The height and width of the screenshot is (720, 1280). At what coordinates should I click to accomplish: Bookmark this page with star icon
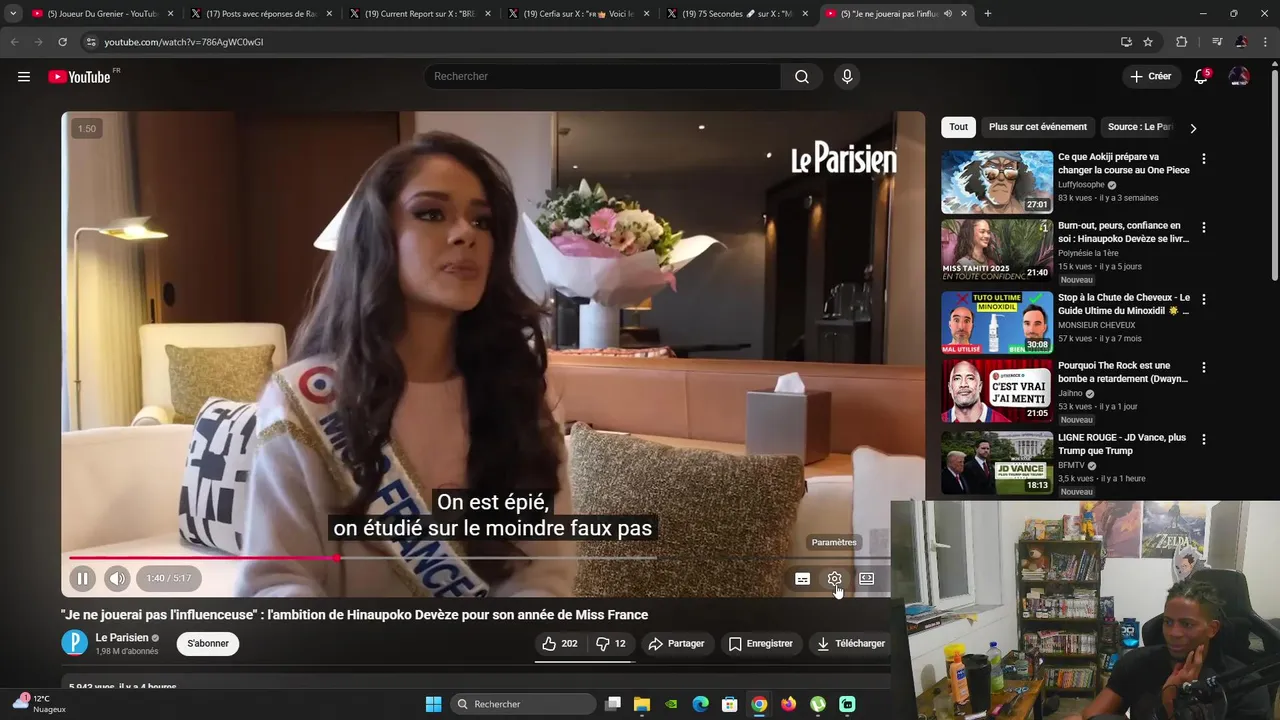point(1148,42)
